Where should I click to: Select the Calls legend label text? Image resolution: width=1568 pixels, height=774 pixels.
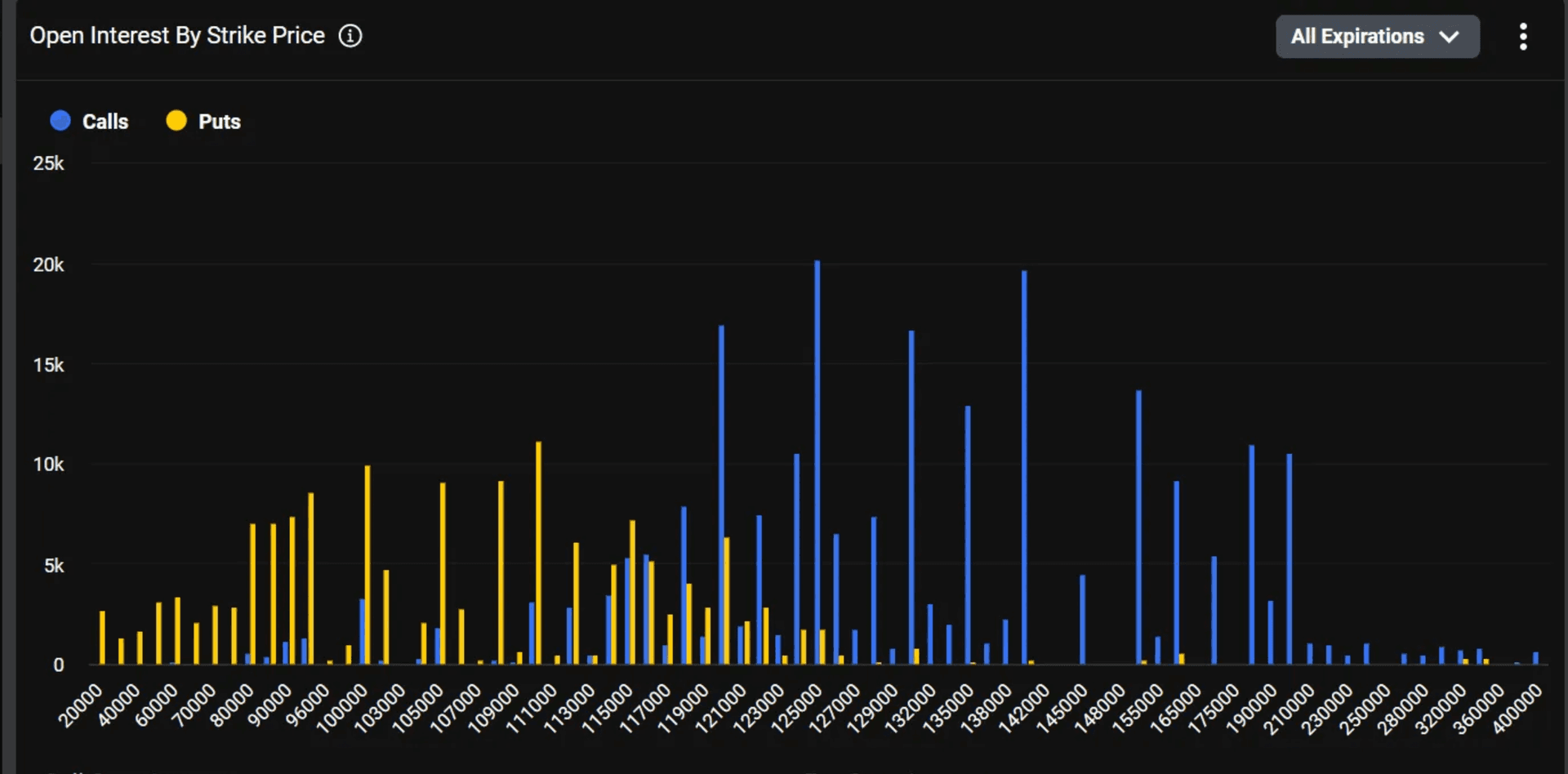[x=105, y=121]
